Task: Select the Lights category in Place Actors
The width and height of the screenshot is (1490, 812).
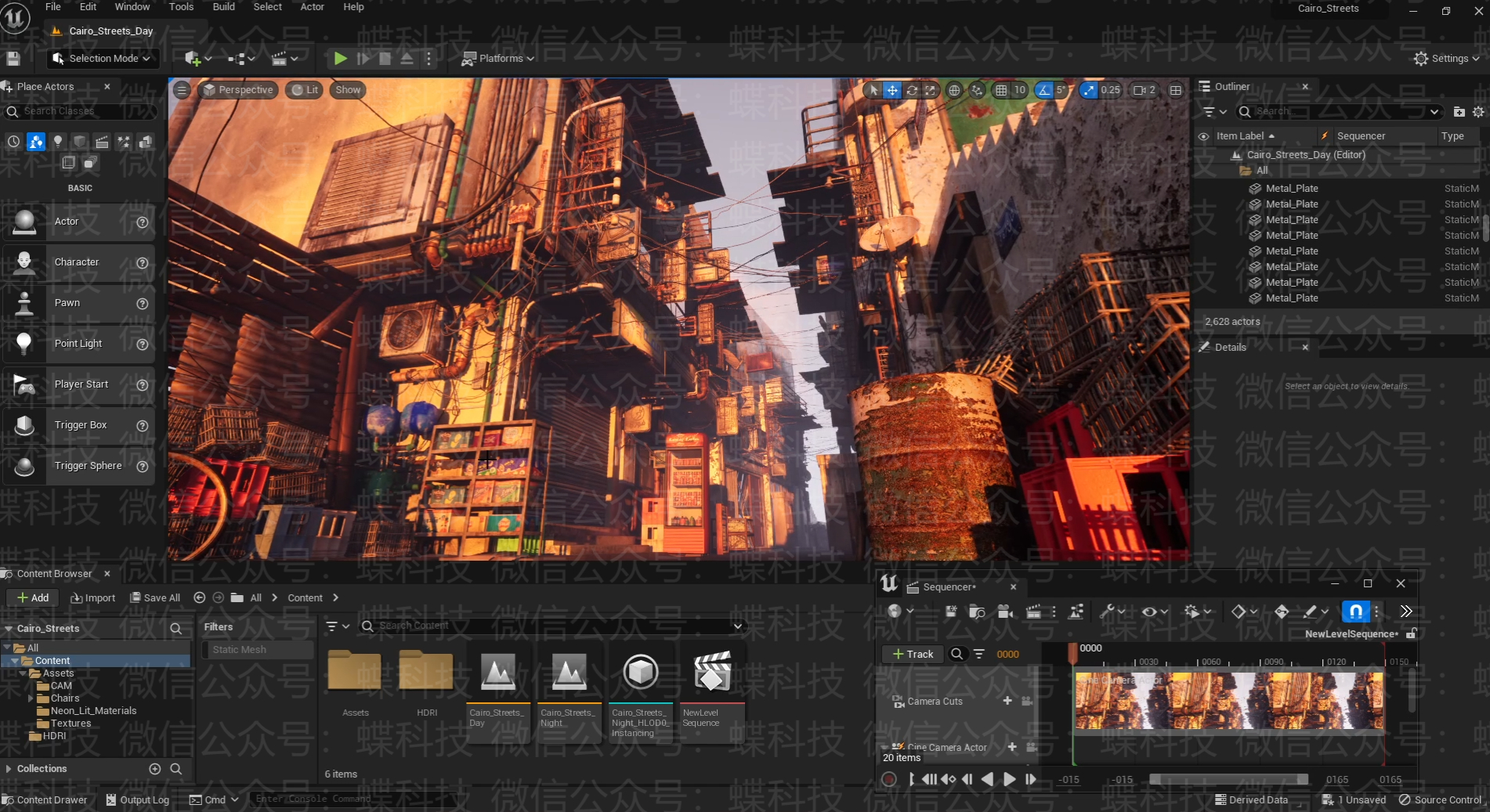Action: coord(58,142)
